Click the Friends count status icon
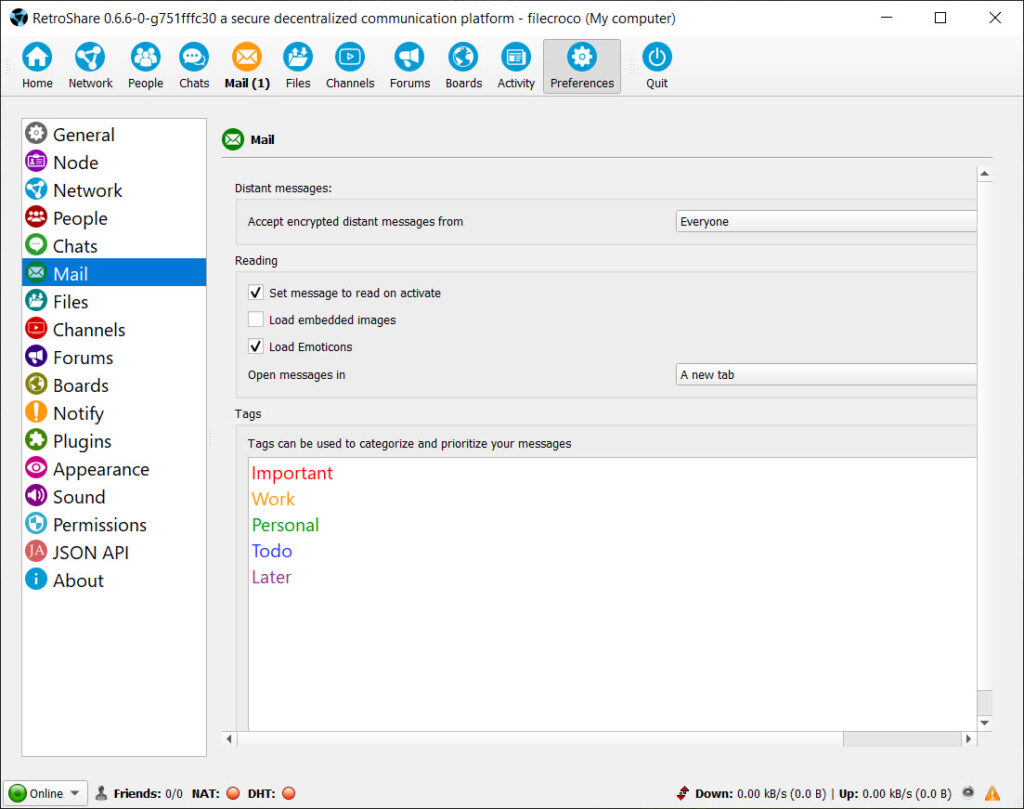The height and width of the screenshot is (809, 1024). pyautogui.click(x=101, y=793)
